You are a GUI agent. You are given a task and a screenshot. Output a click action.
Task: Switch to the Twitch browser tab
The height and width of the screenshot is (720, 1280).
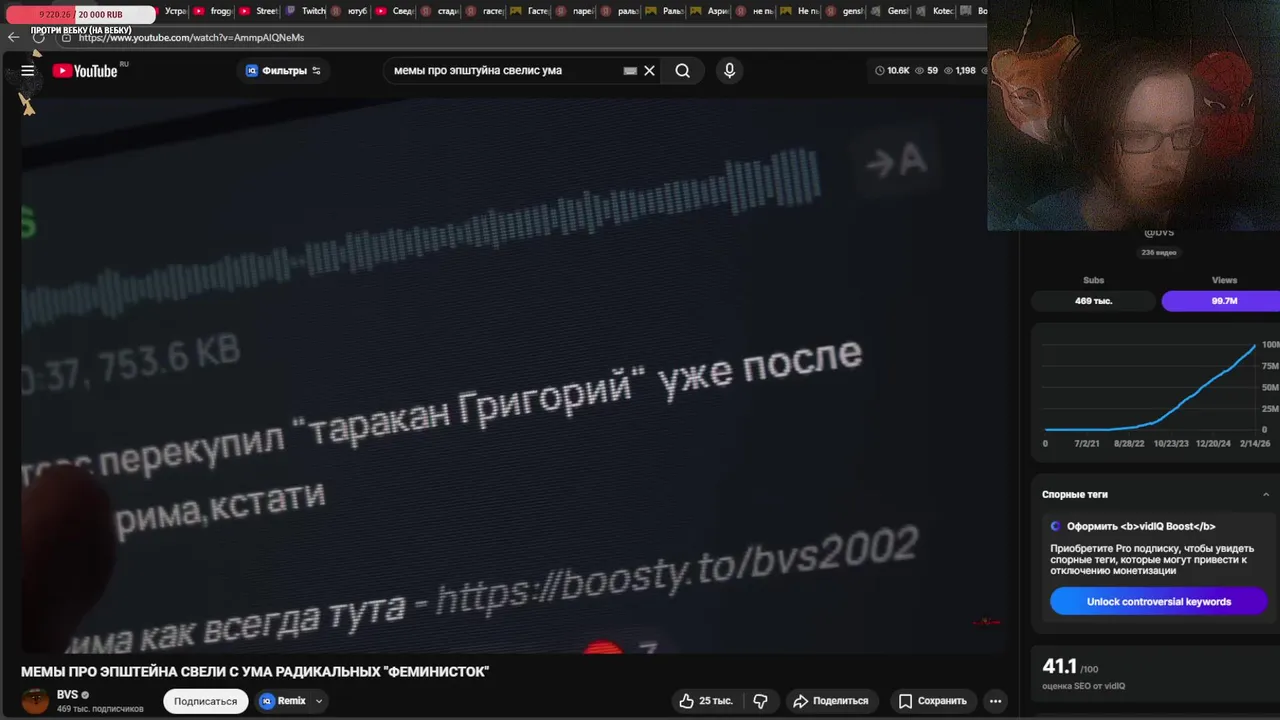pos(305,11)
